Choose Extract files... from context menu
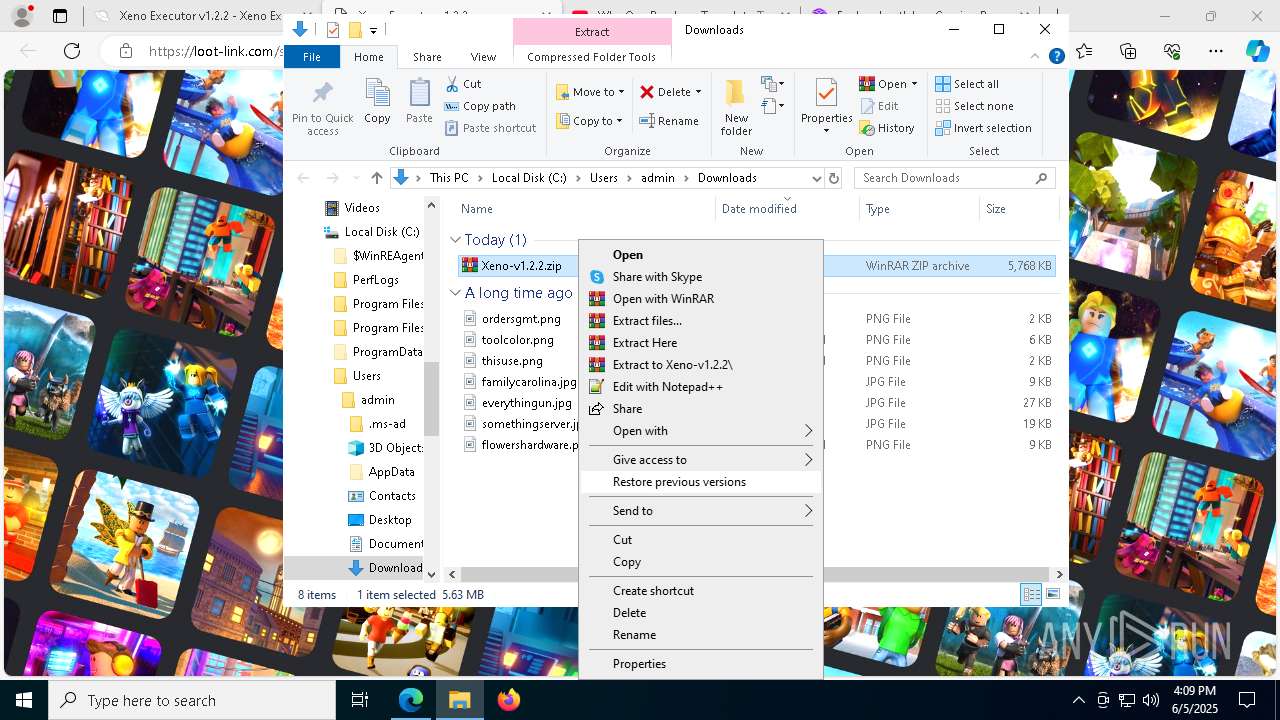1280x720 pixels. (x=700, y=321)
